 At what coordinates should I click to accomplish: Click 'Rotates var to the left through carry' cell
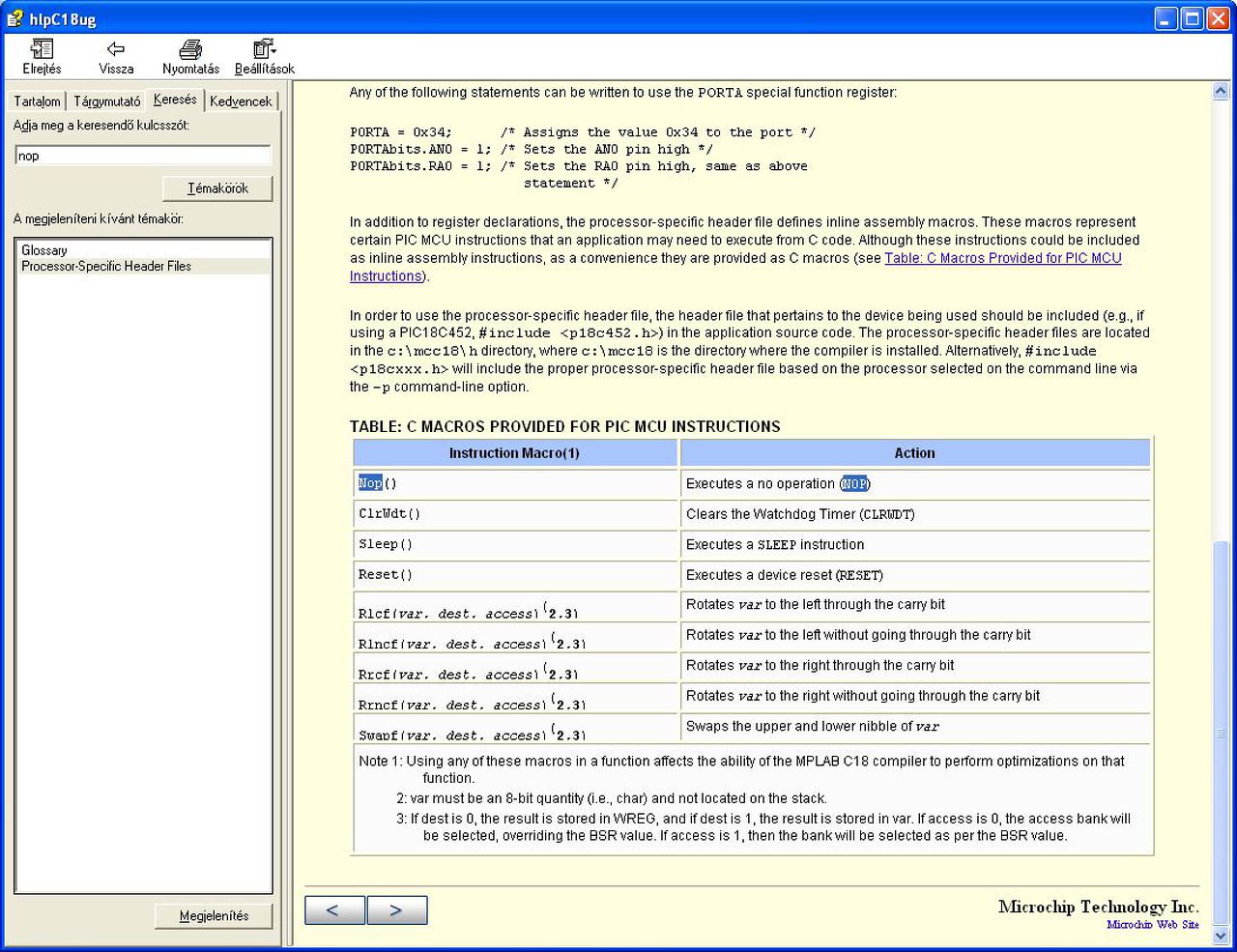[915, 605]
